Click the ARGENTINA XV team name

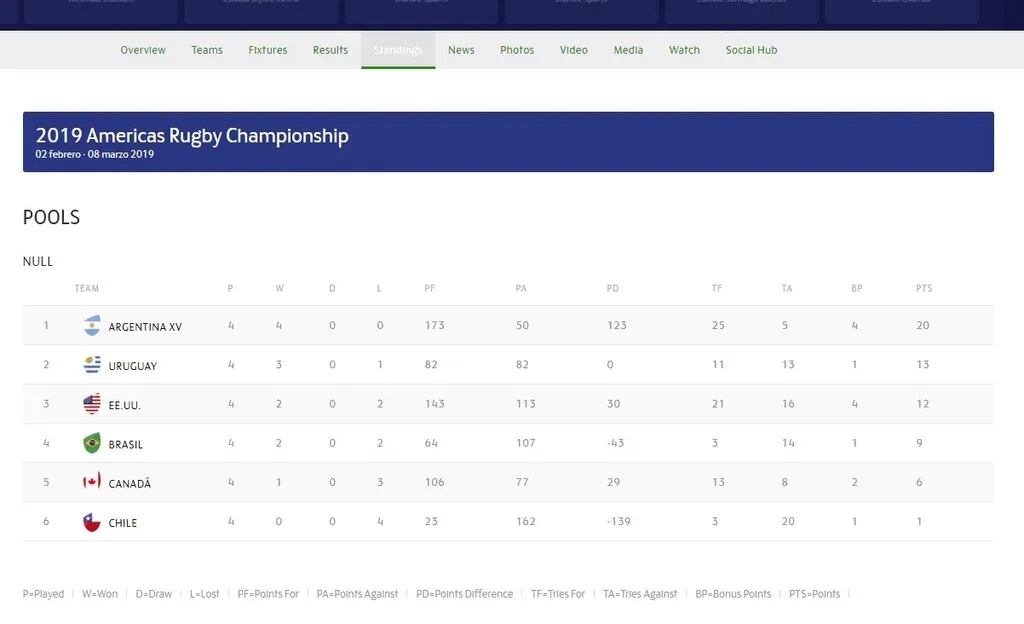(145, 327)
